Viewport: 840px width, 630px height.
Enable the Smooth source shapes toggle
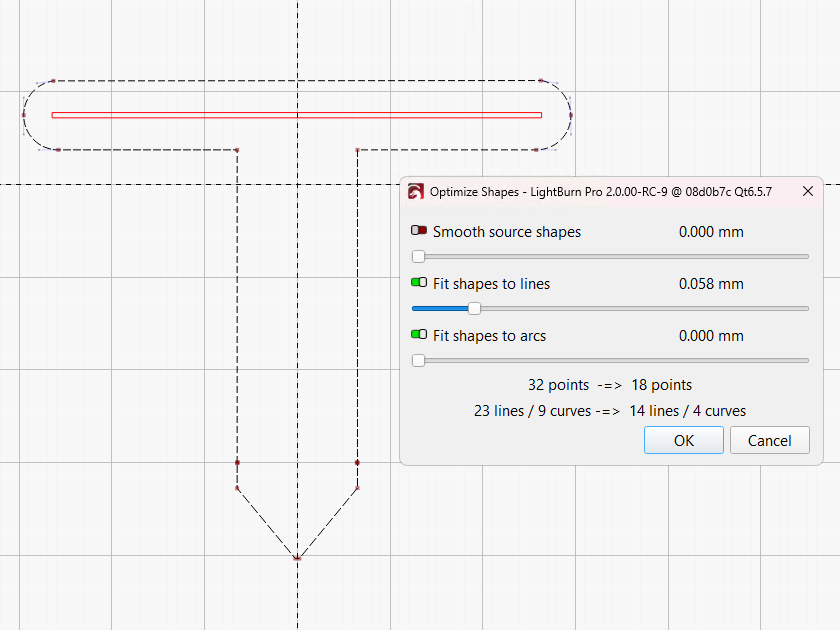[419, 230]
